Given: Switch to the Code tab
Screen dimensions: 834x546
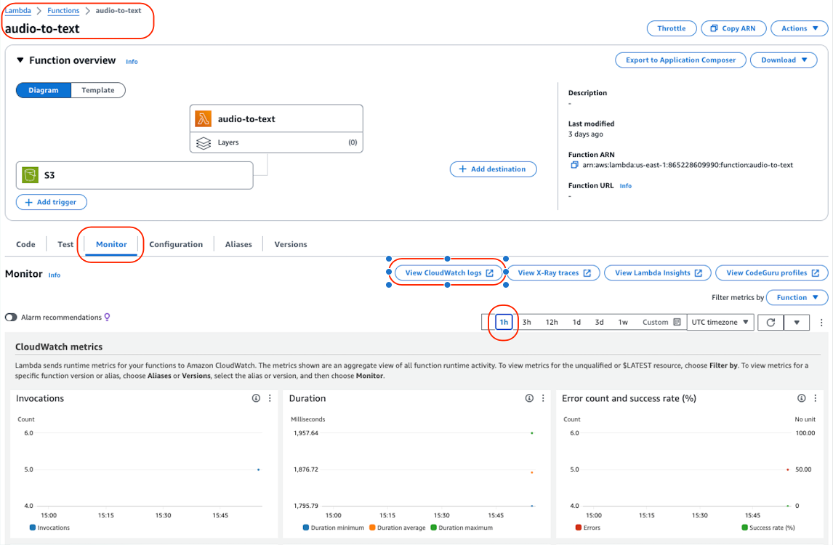Looking at the screenshot, I should click(x=26, y=244).
